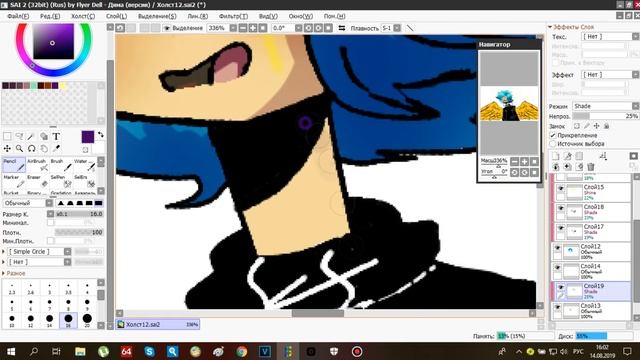Merge layer down icon

[x=567, y=167]
